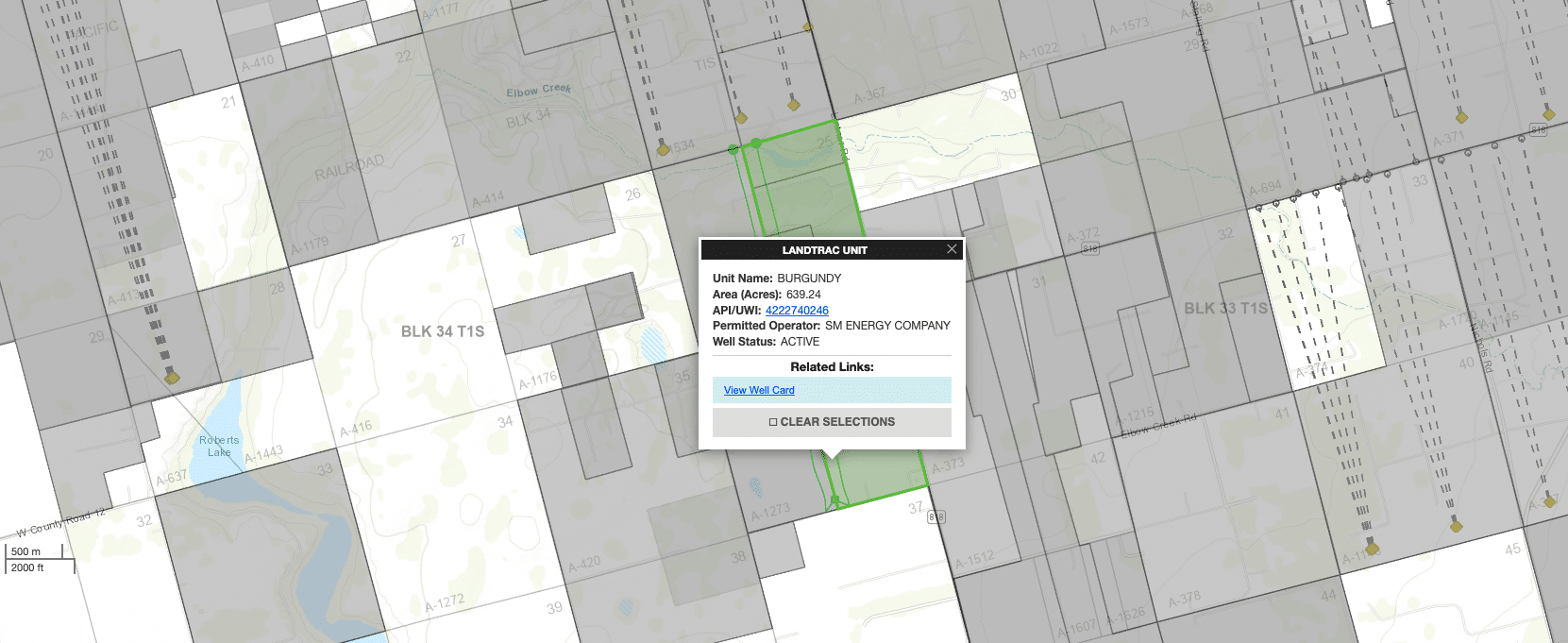
Task: Click yellow well marker left of section 45
Action: click(x=1456, y=525)
